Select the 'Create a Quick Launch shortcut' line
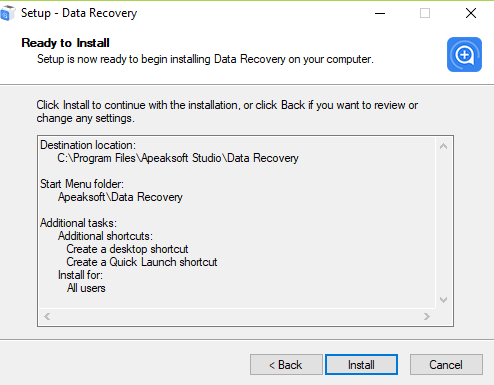This screenshot has width=494, height=385. pyautogui.click(x=142, y=262)
